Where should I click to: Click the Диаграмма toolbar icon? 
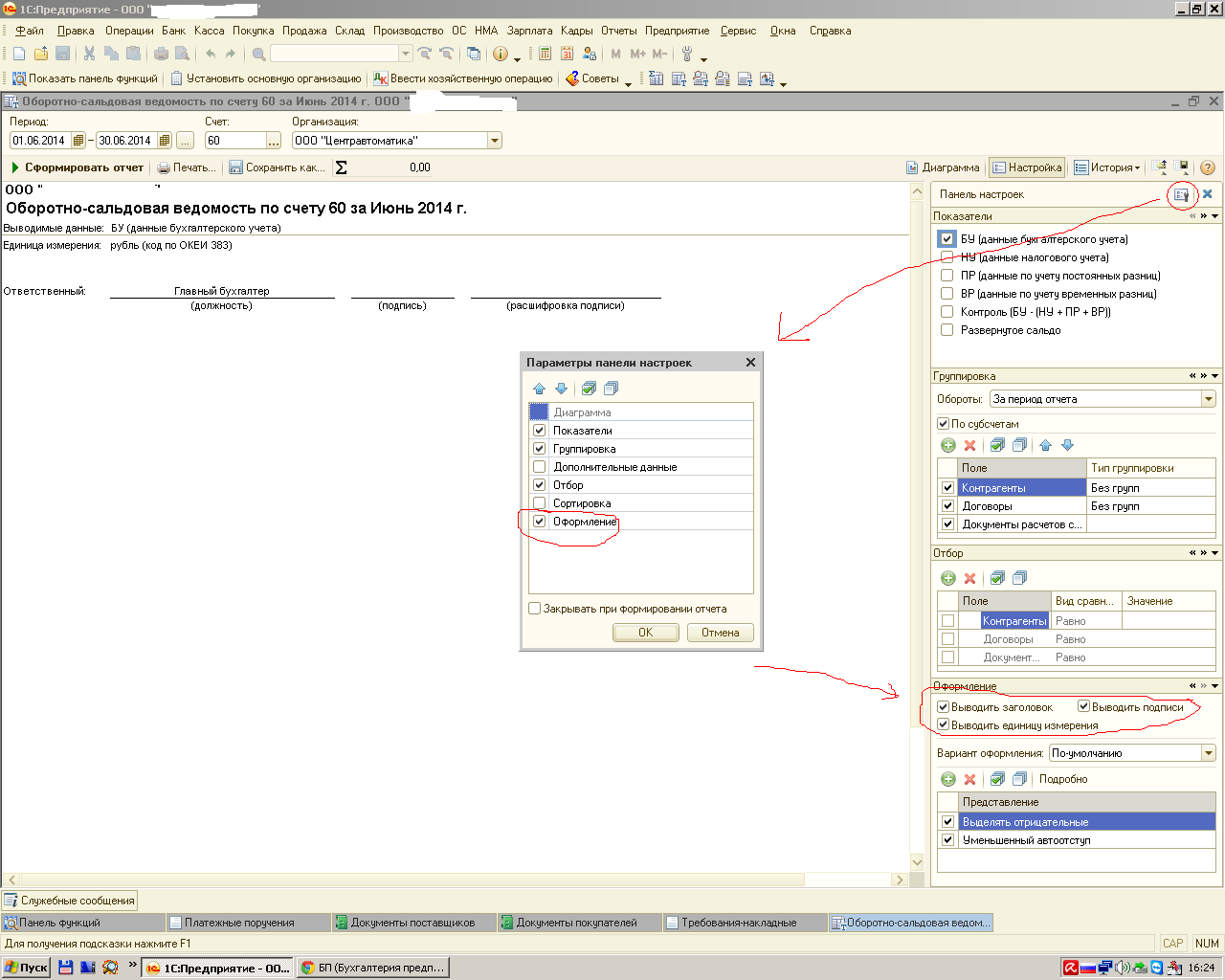click(x=943, y=167)
